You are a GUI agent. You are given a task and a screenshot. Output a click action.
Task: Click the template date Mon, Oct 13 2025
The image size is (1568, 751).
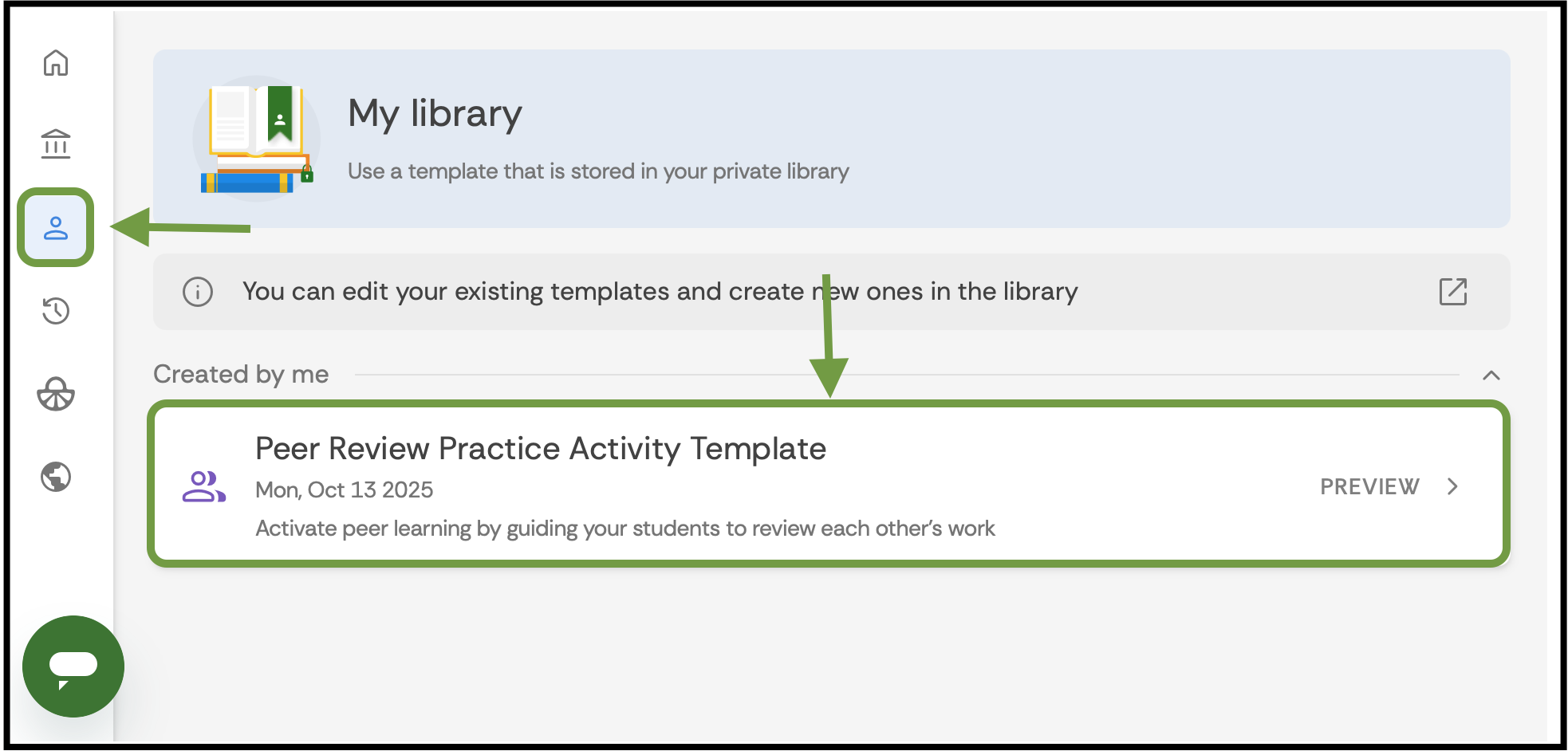pos(345,490)
